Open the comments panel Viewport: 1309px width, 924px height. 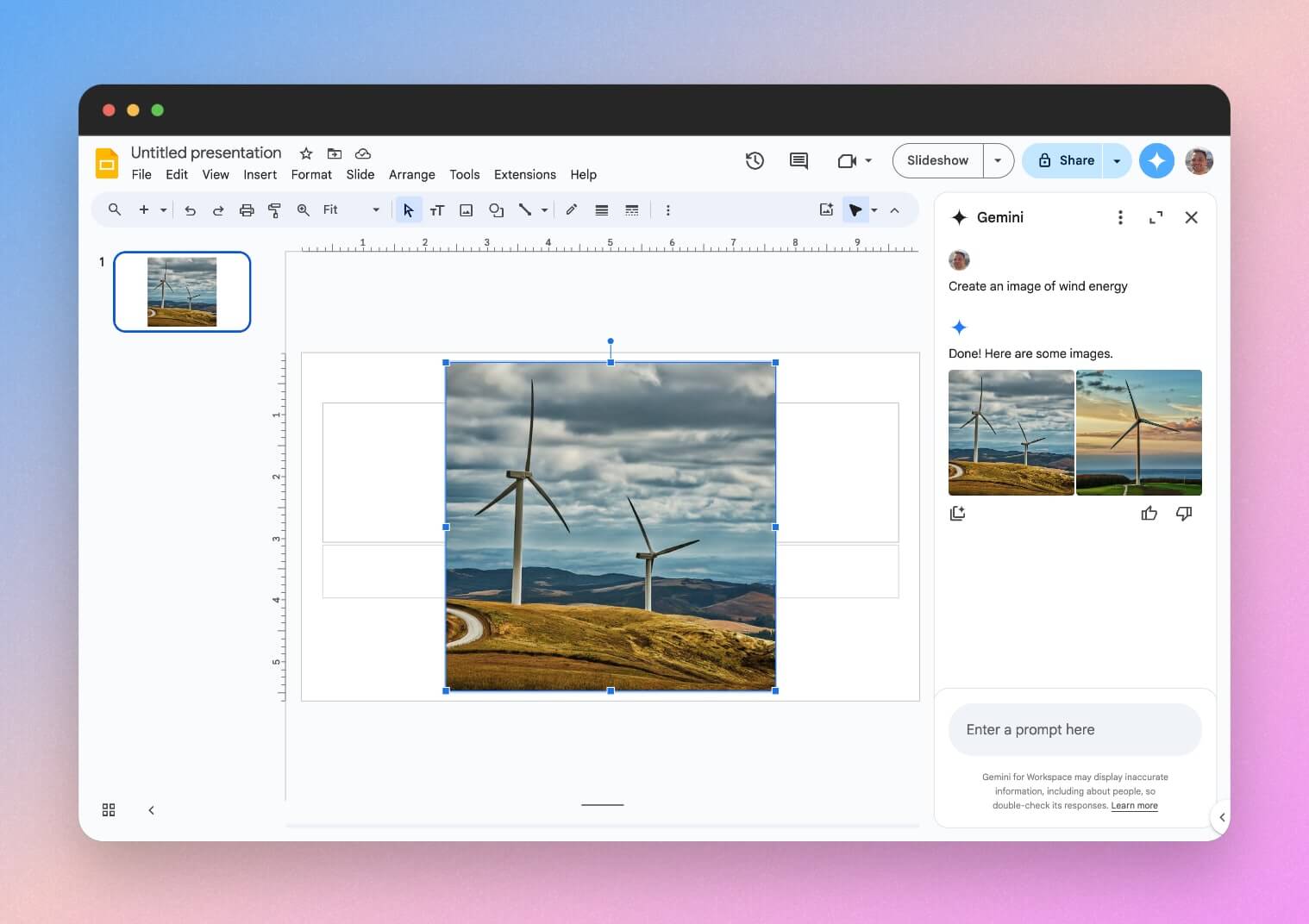pyautogui.click(x=798, y=160)
